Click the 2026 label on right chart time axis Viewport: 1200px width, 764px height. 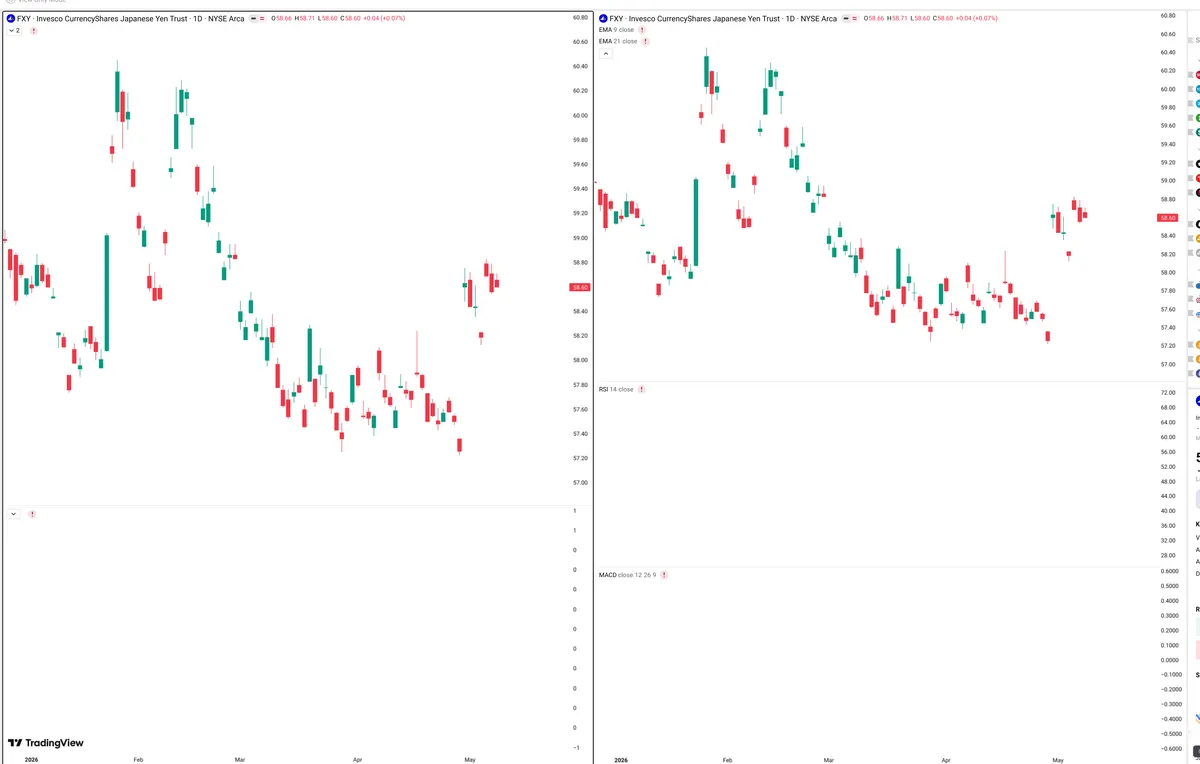coord(621,760)
